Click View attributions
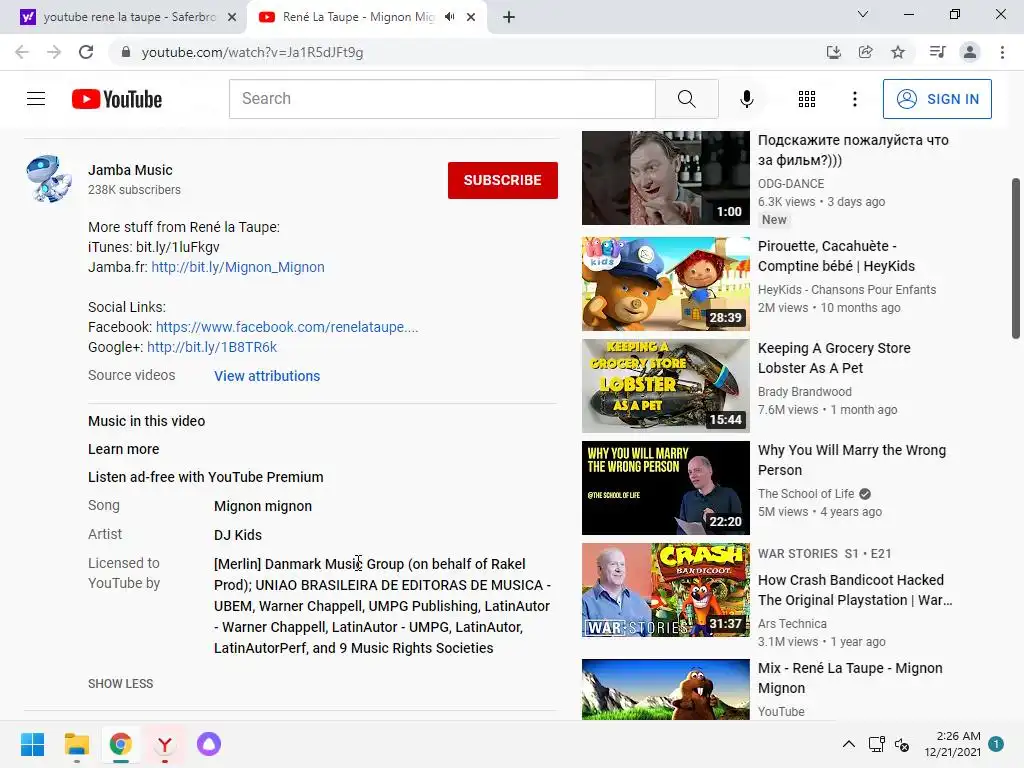Image resolution: width=1024 pixels, height=768 pixels. (x=267, y=376)
